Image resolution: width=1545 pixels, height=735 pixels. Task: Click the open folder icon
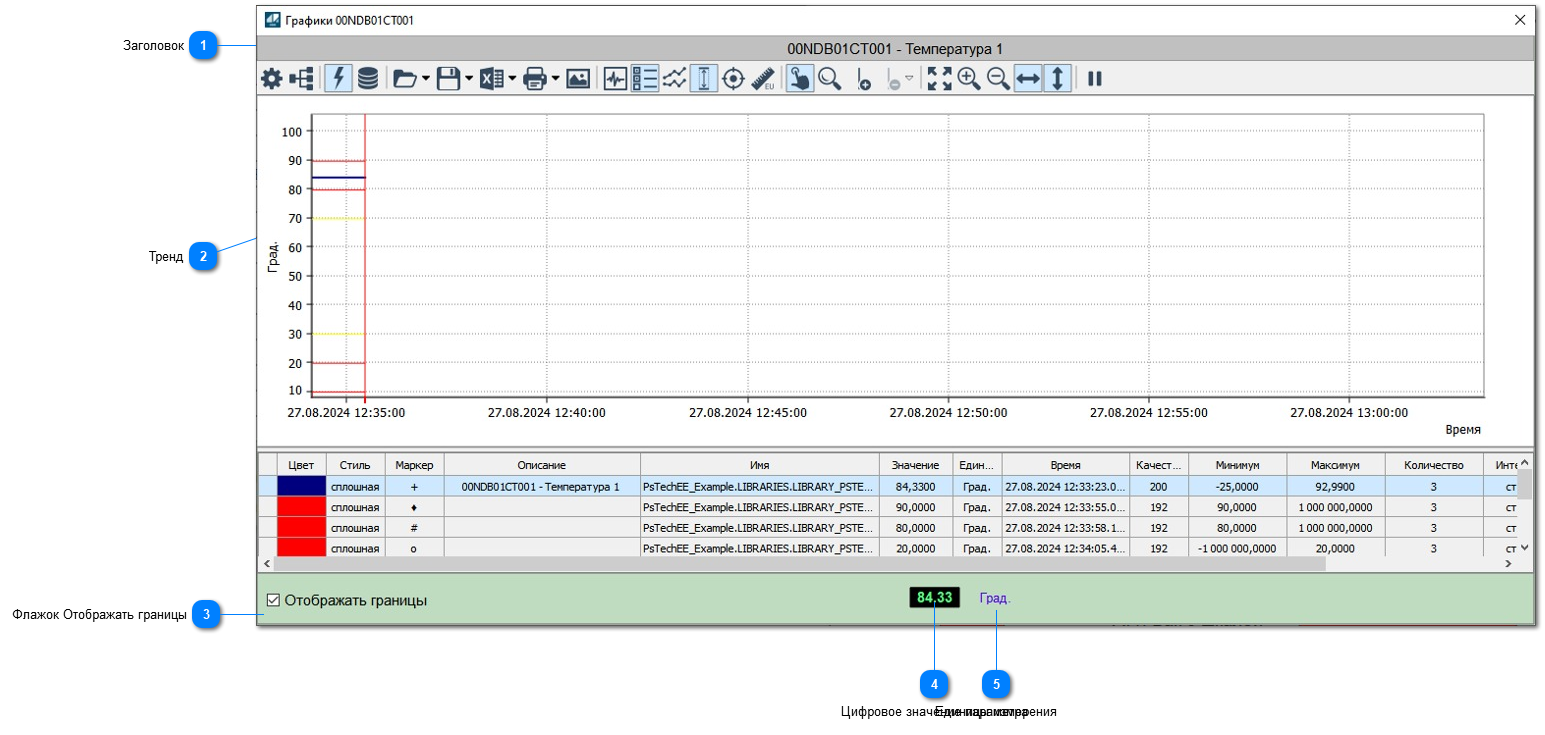[404, 79]
